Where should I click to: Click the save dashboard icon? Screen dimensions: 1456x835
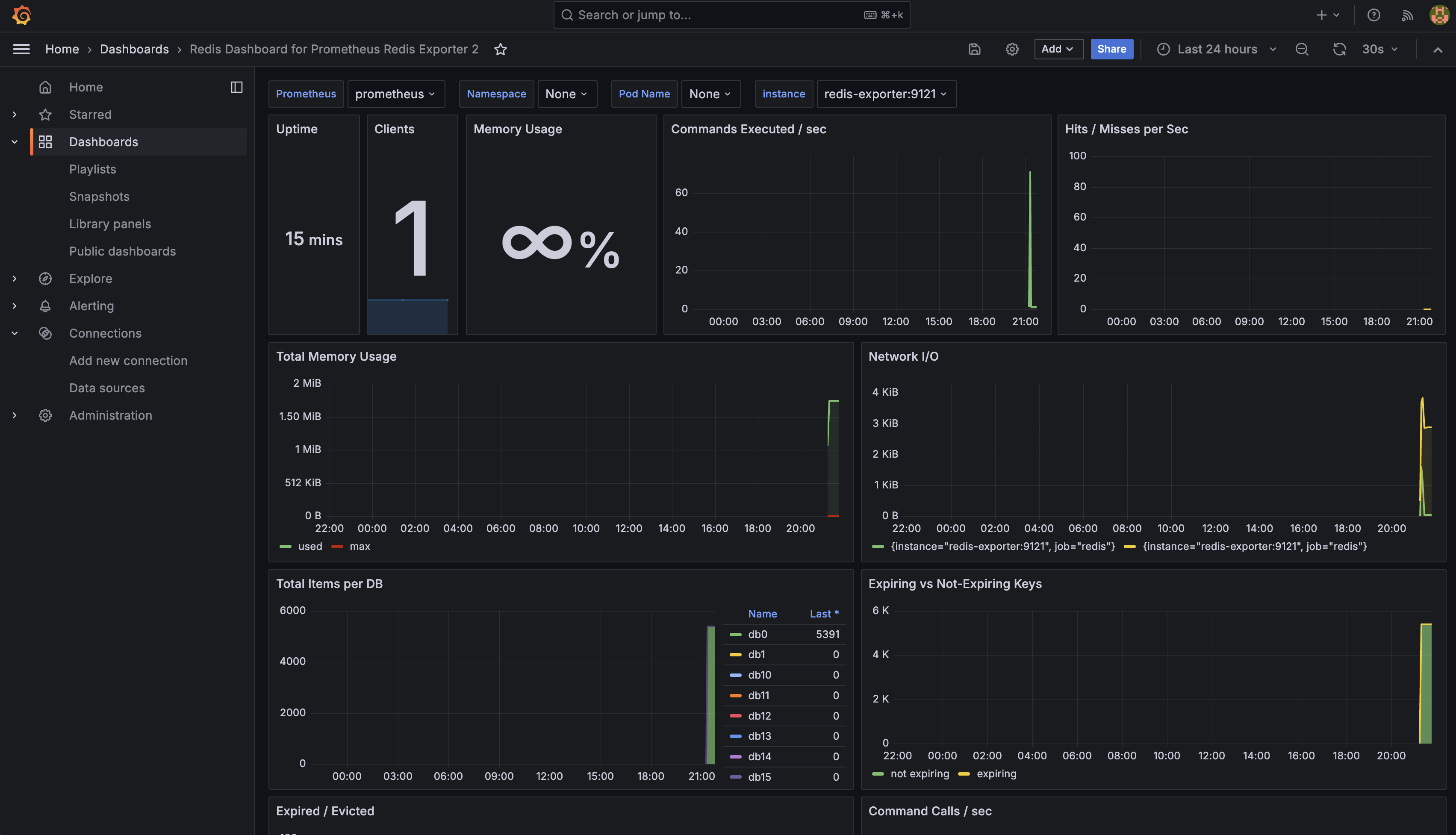(x=974, y=49)
